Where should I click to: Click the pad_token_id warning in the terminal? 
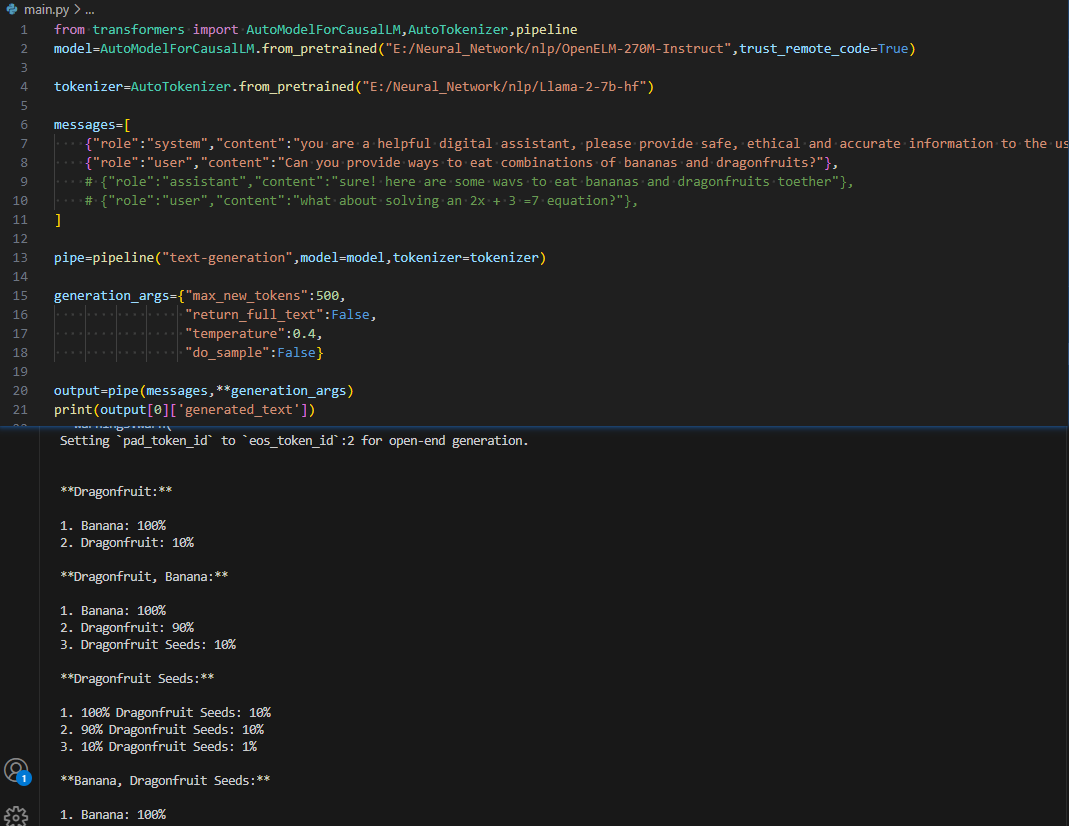[x=294, y=441]
